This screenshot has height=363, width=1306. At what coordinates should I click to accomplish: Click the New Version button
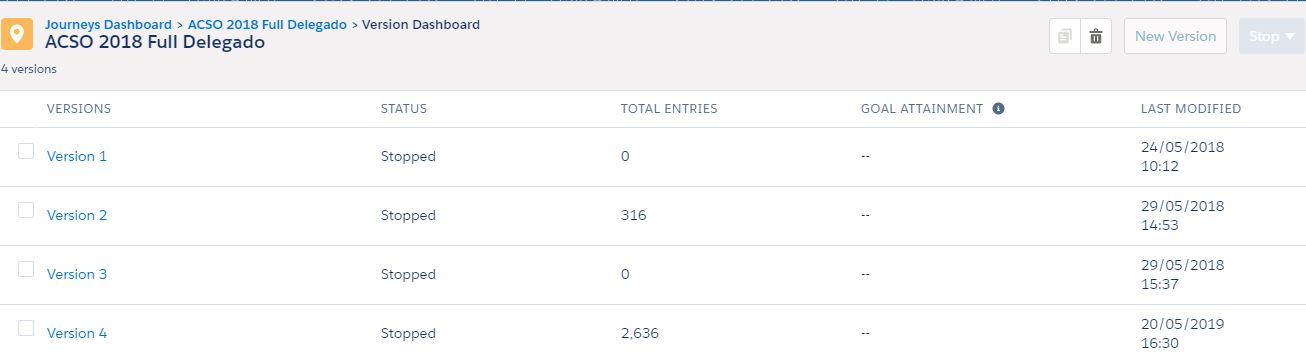(1175, 37)
